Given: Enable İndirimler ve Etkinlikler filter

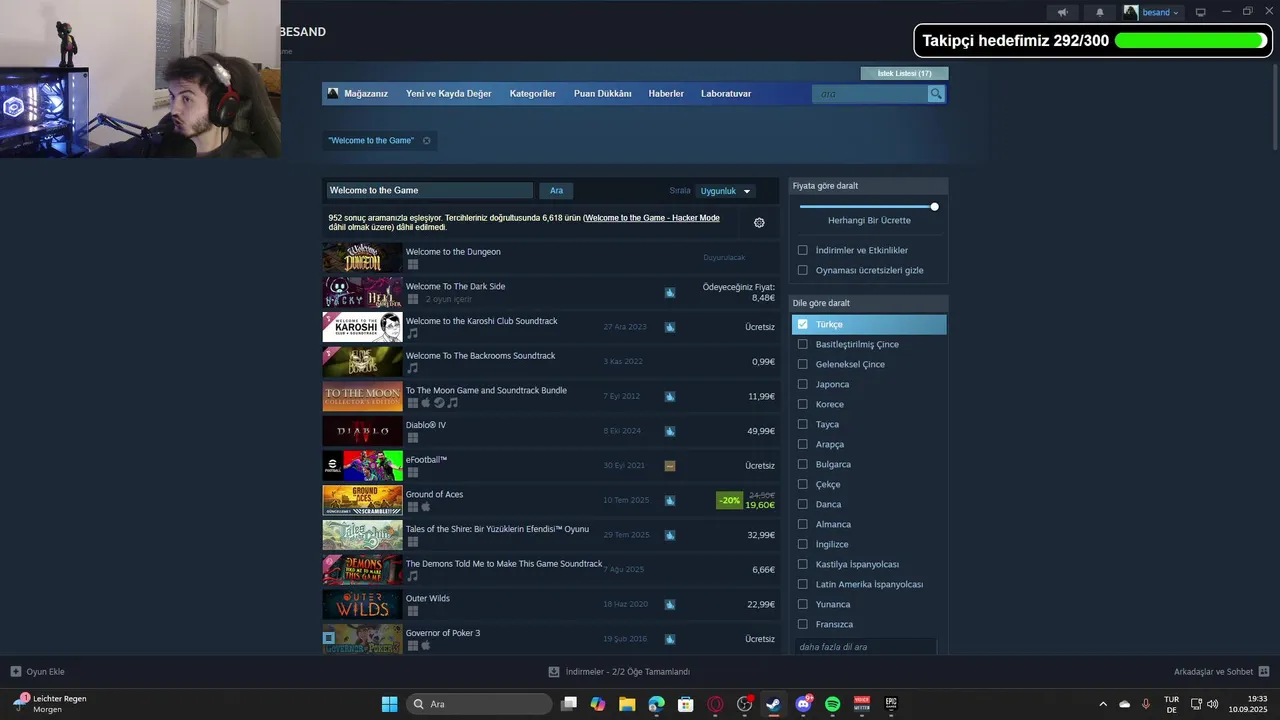Looking at the screenshot, I should [x=802, y=250].
